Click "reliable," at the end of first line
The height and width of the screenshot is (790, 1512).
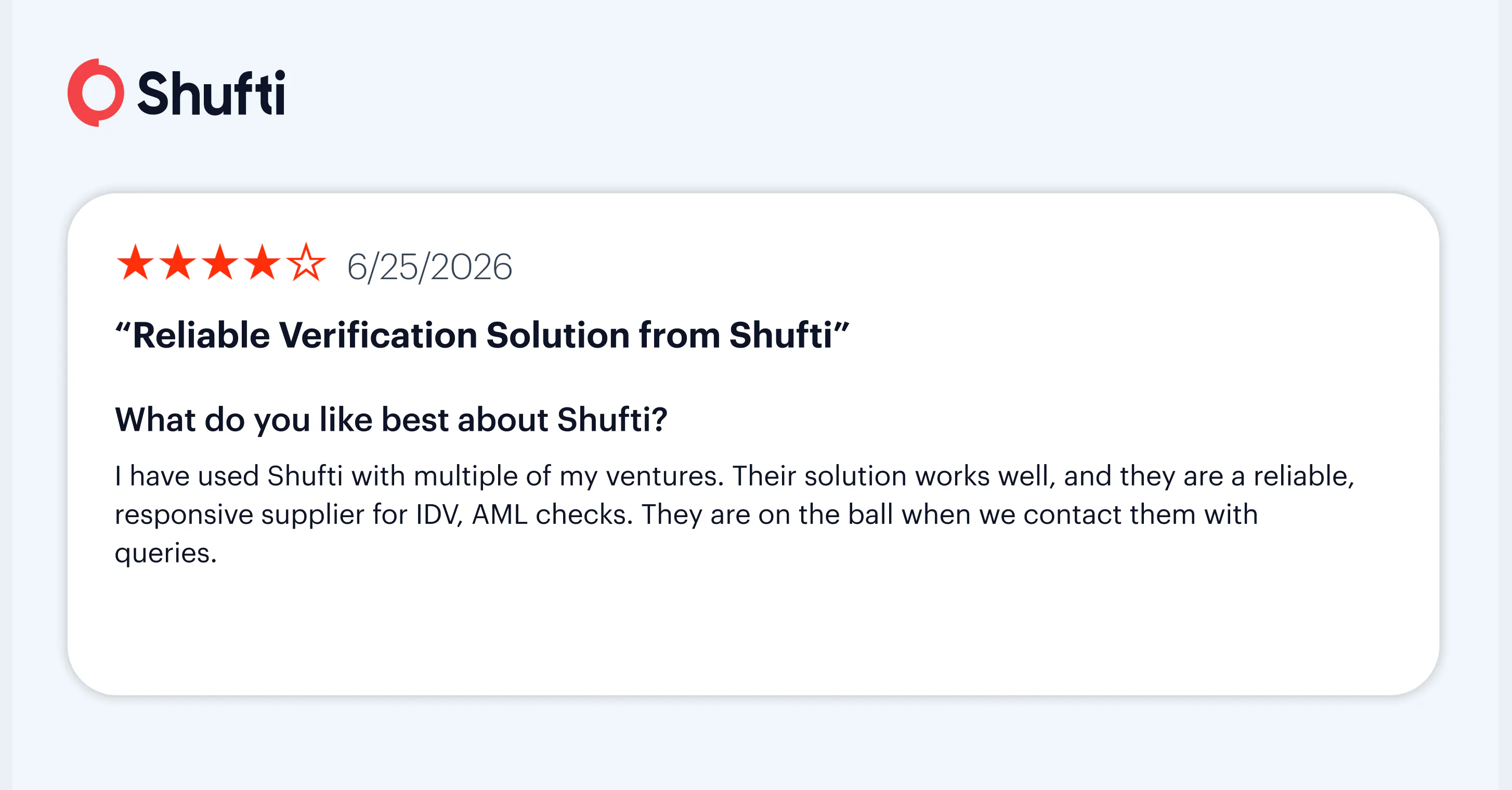[1304, 476]
